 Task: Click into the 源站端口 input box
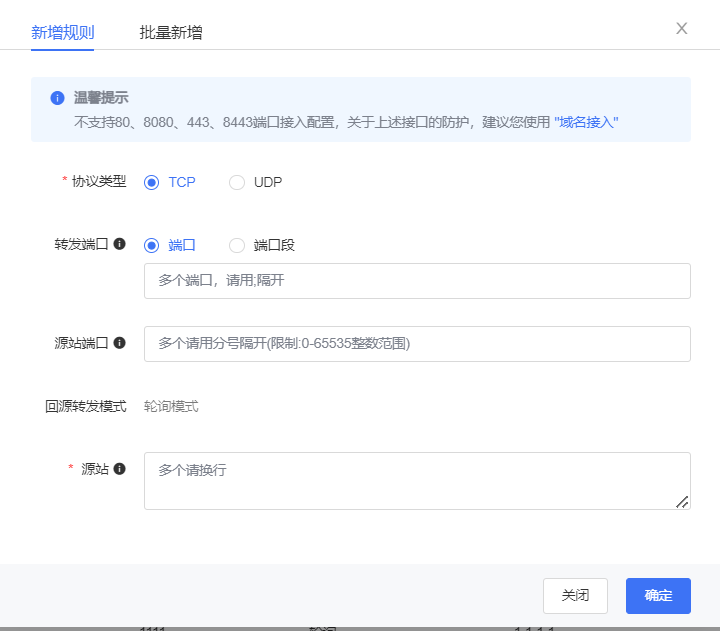click(417, 344)
